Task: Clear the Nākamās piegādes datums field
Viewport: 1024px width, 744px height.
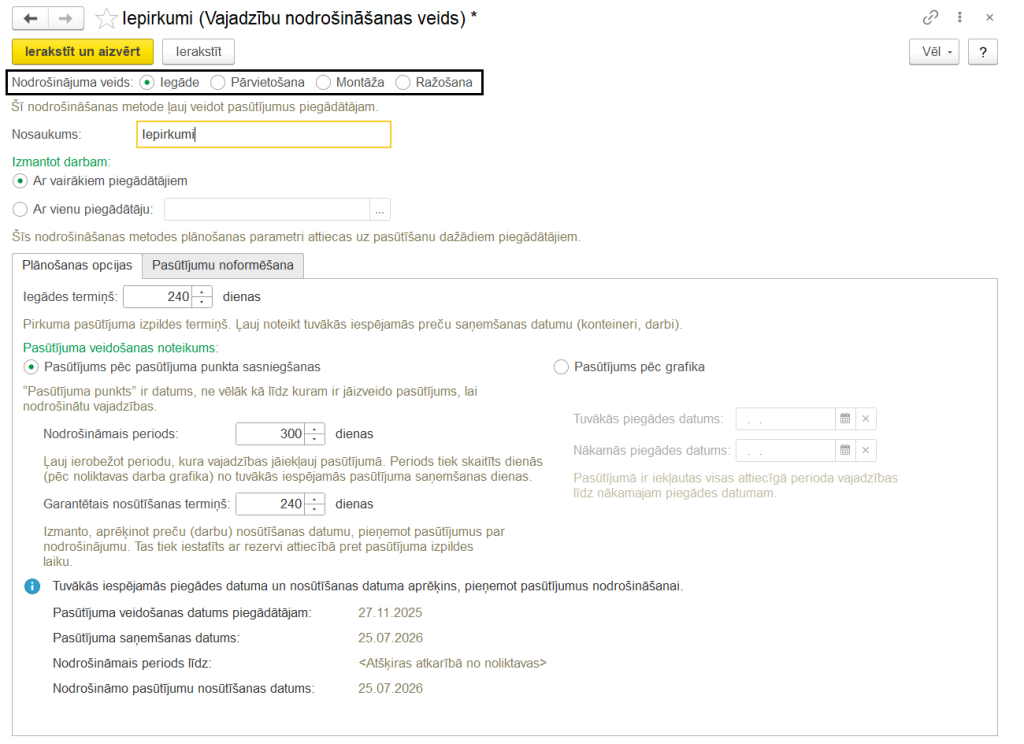Action: tap(866, 450)
